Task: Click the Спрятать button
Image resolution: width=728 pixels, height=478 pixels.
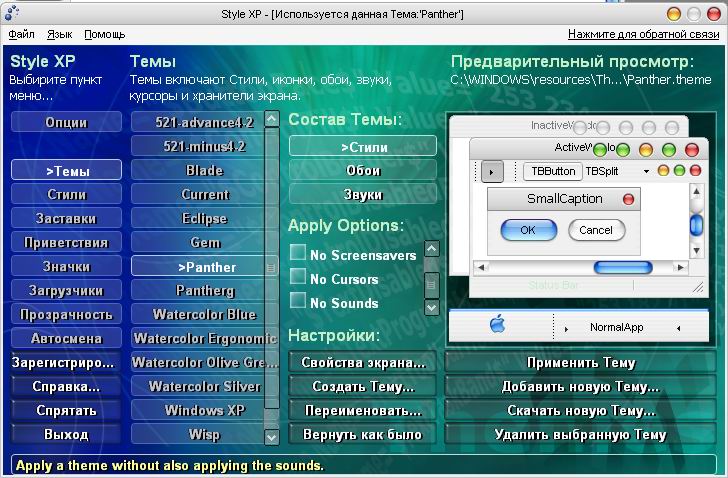Action: coord(66,410)
